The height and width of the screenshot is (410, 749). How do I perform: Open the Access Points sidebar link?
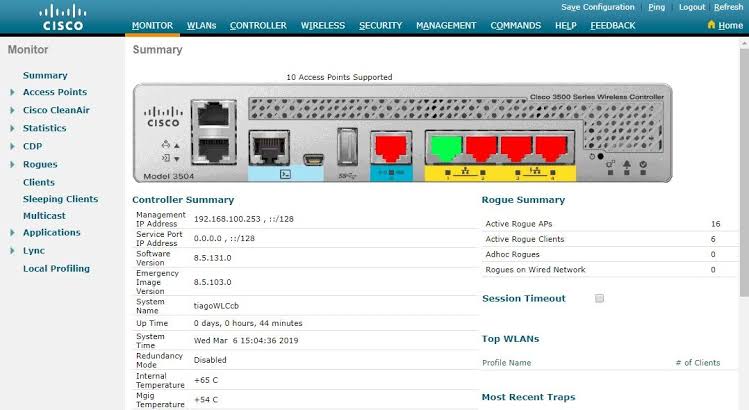click(x=55, y=92)
